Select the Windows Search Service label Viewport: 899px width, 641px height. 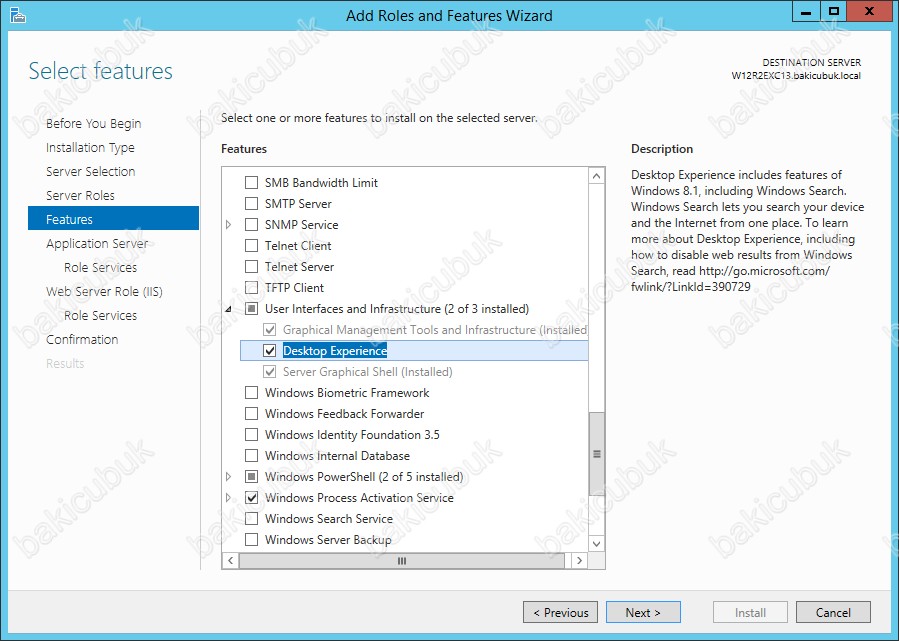tap(329, 519)
